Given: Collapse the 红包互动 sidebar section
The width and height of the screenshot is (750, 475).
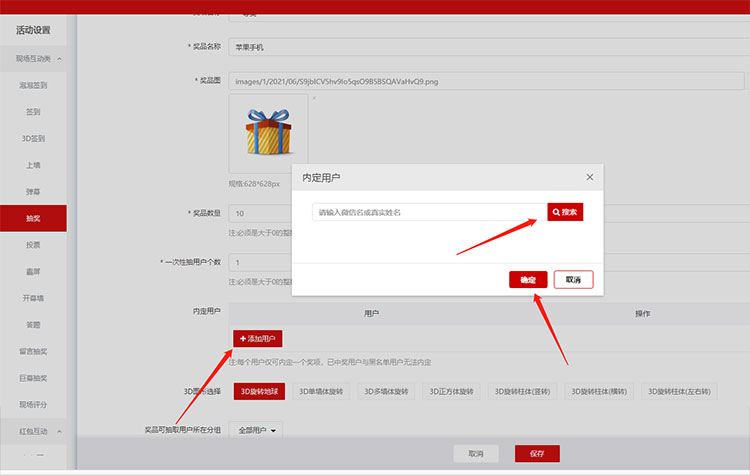Looking at the screenshot, I should [x=33, y=431].
